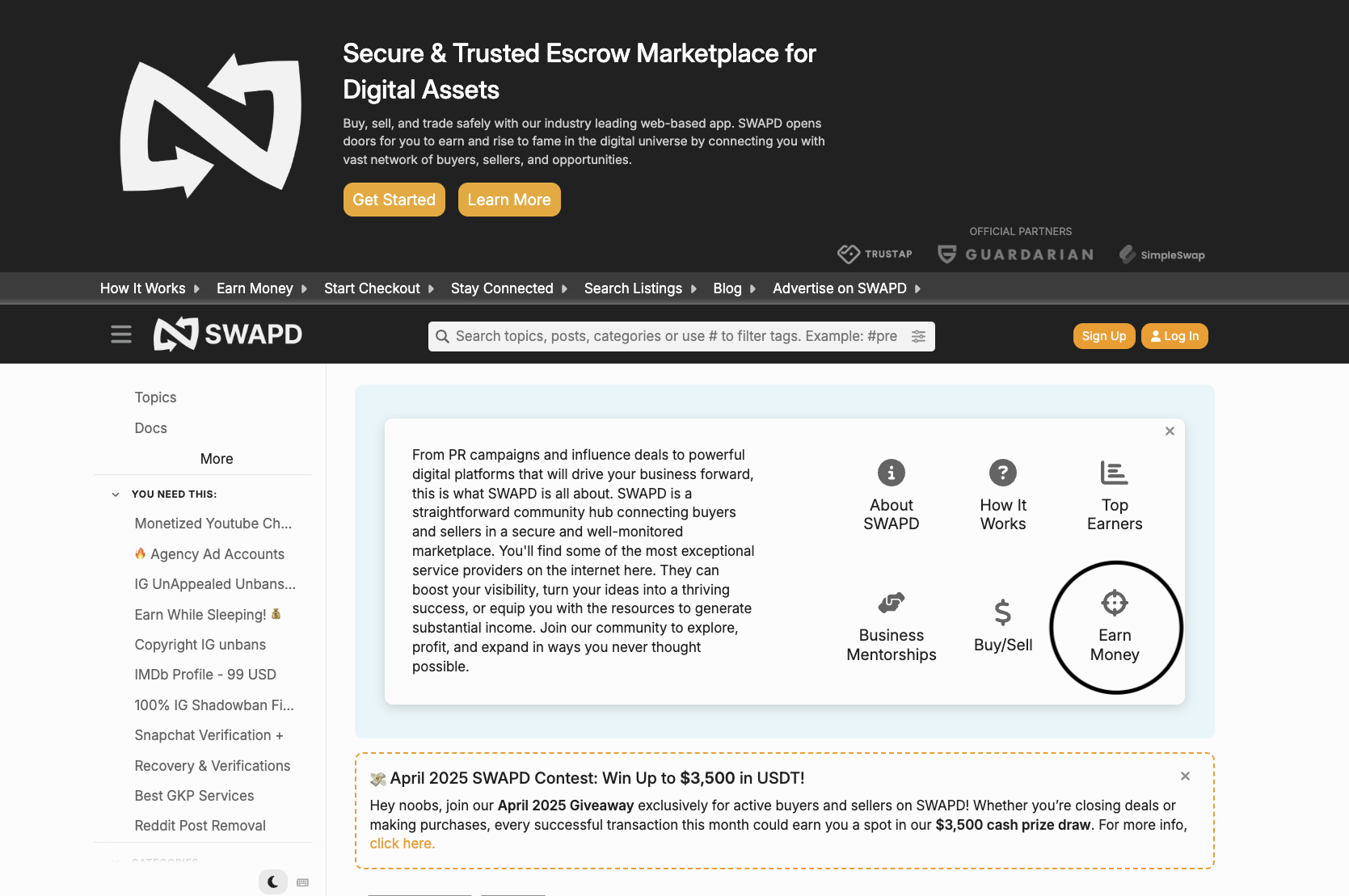The image size is (1349, 896).
Task: Expand Start Checkout menu
Action: (x=380, y=288)
